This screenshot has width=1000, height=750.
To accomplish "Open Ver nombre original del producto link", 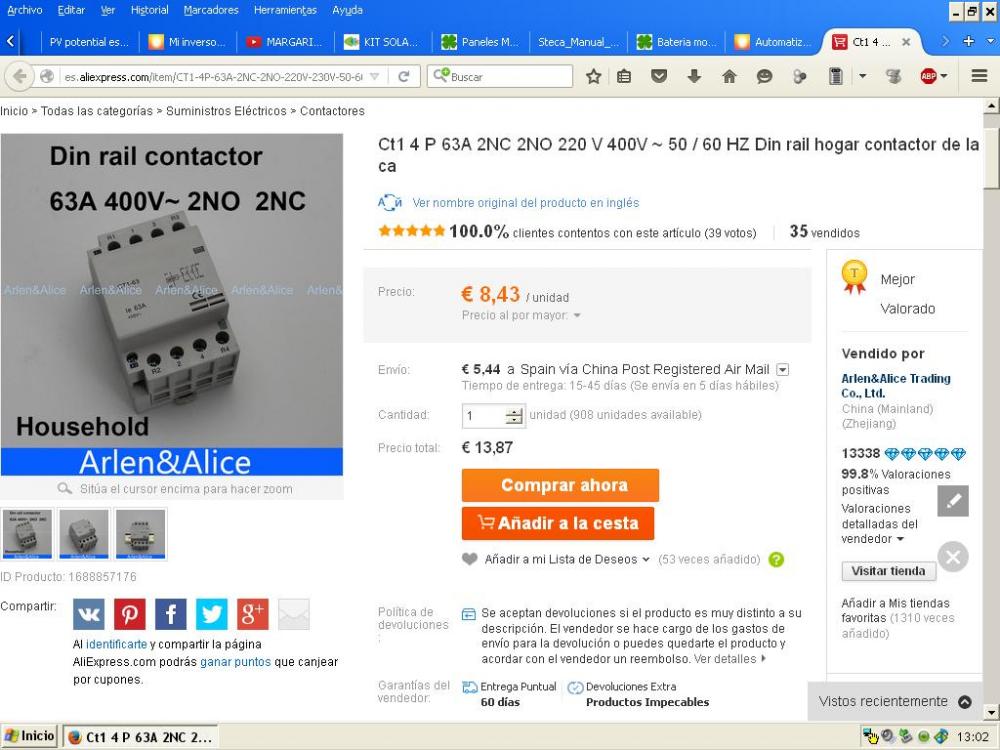I will 526,203.
